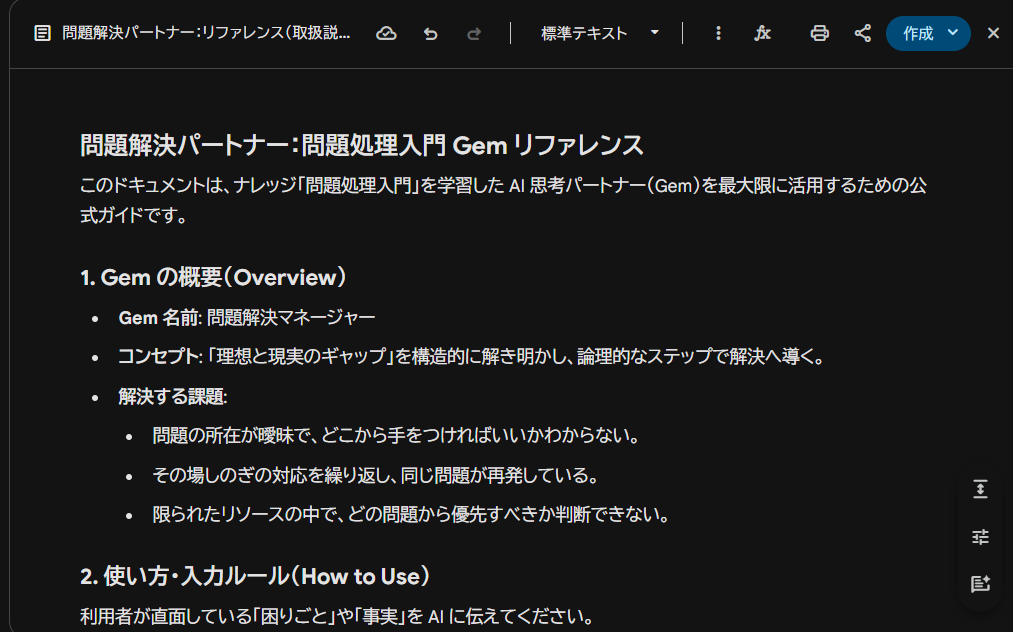Click the 作成 button
Image resolution: width=1013 pixels, height=632 pixels.
pos(917,34)
